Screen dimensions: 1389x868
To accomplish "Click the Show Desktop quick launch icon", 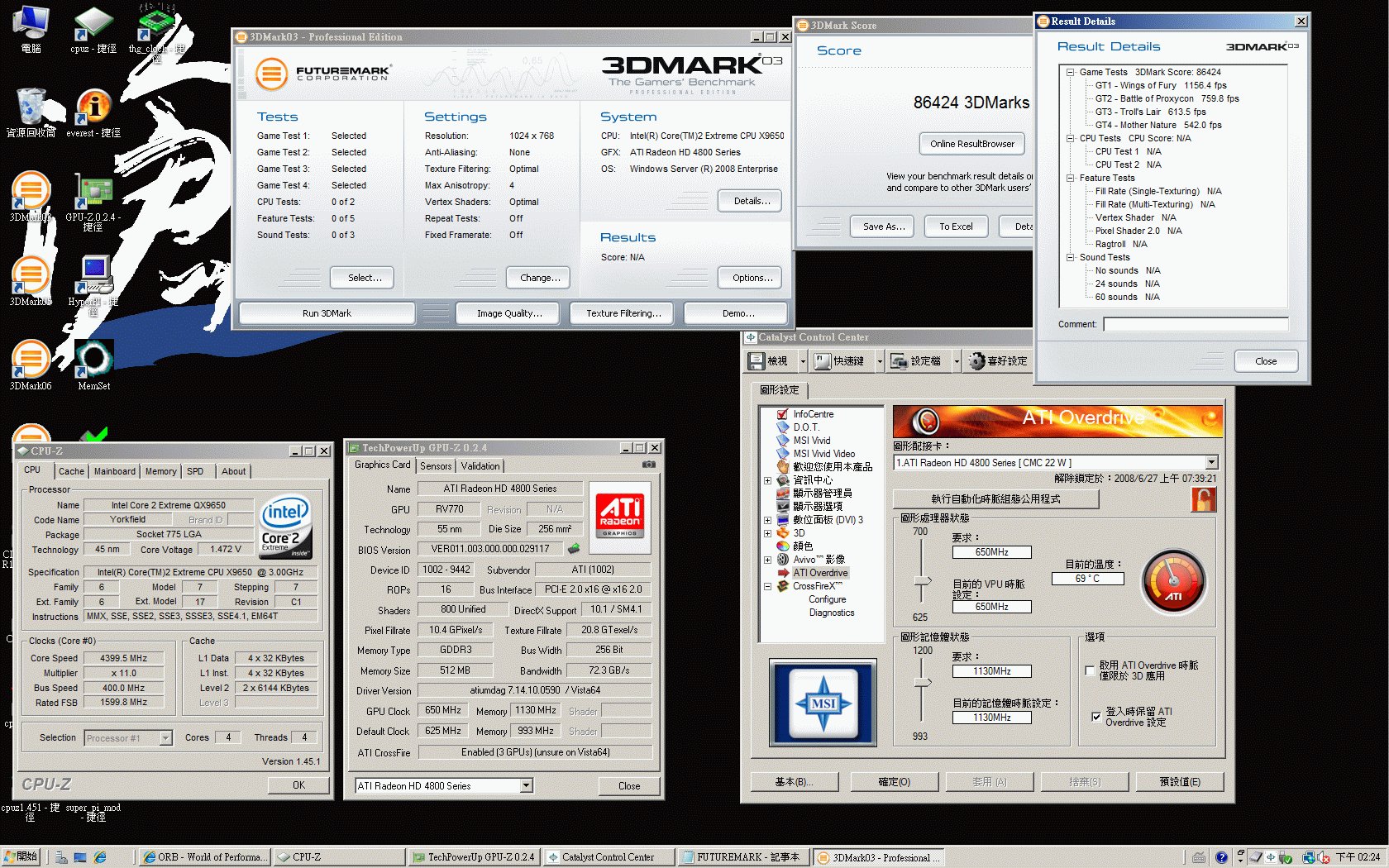I will pos(80,857).
